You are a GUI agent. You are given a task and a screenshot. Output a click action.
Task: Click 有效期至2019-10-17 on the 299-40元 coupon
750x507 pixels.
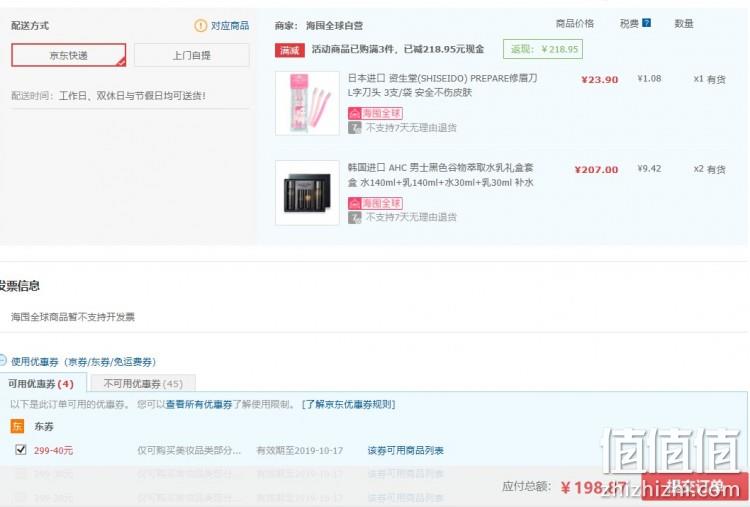pos(300,451)
